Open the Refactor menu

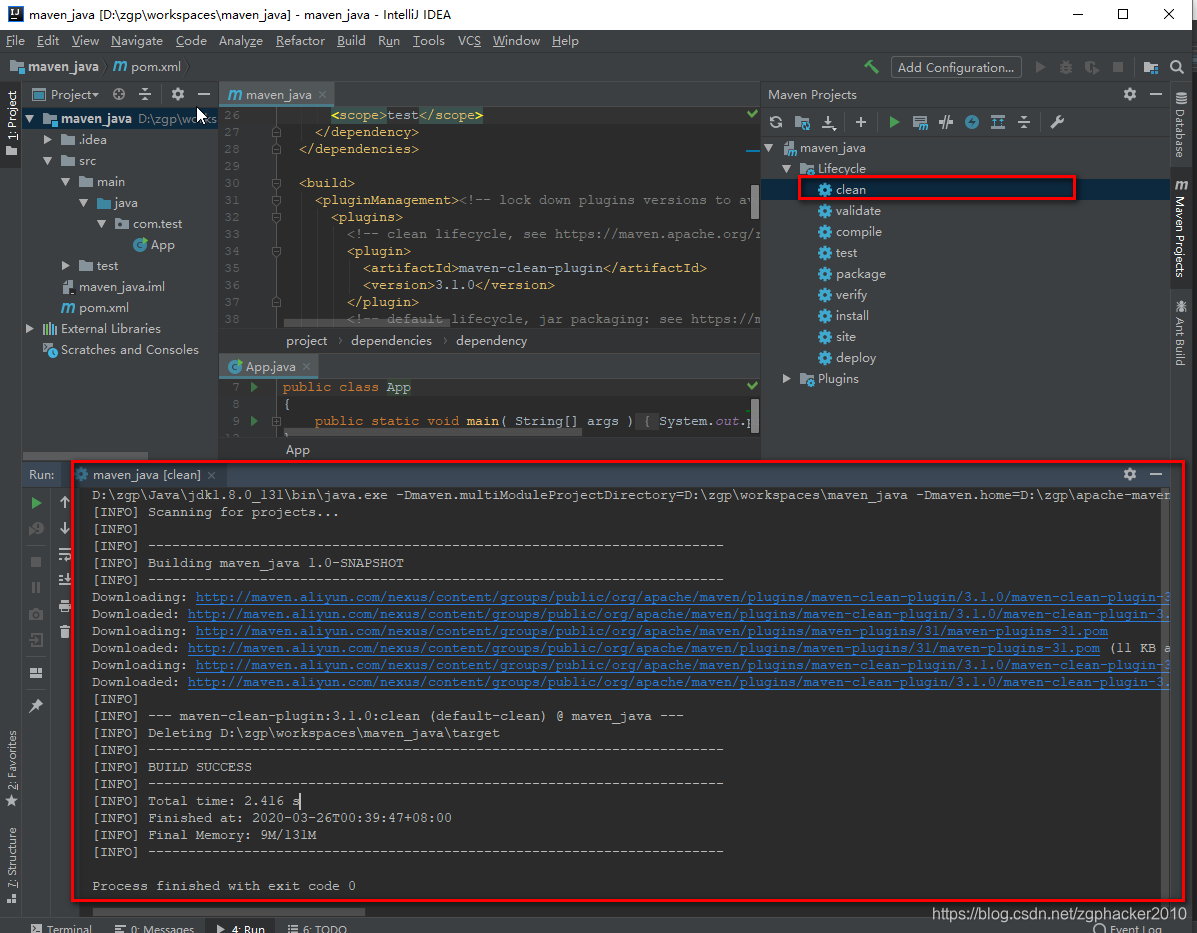click(300, 40)
